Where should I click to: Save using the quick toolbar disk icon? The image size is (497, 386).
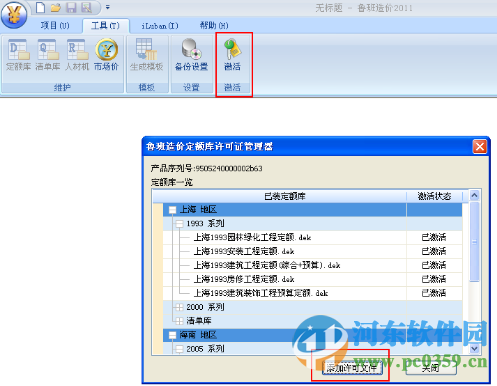coord(71,7)
